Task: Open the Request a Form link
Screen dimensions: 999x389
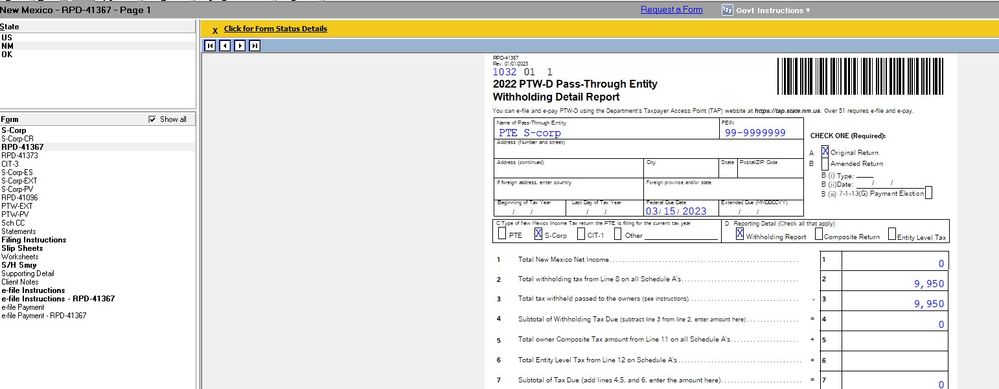Action: click(672, 10)
